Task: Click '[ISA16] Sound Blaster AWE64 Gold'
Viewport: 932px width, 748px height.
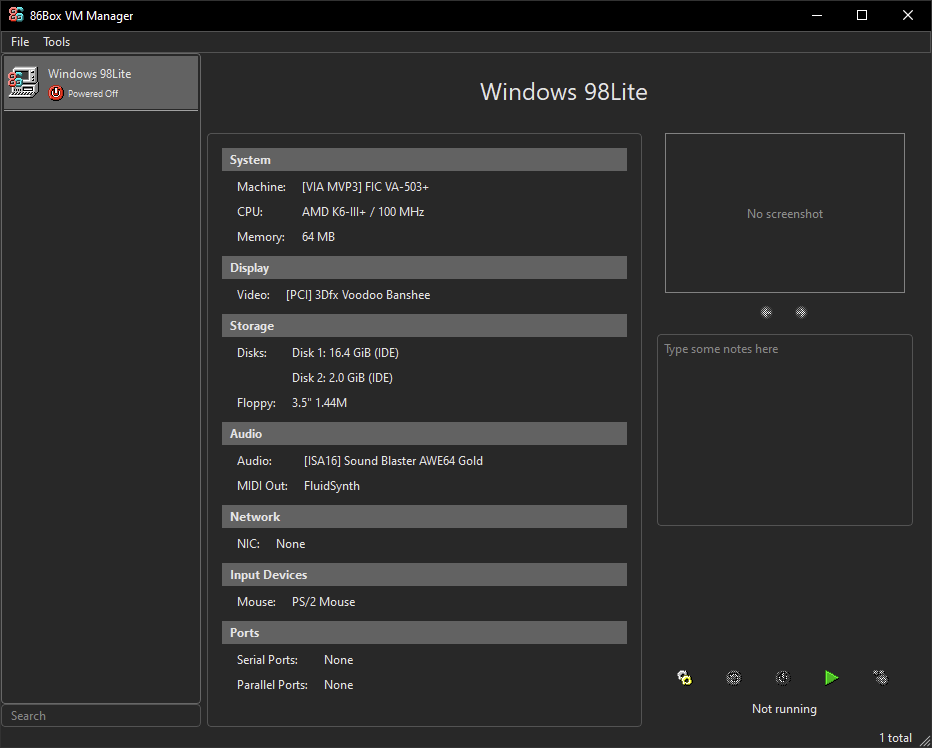Action: click(x=393, y=461)
